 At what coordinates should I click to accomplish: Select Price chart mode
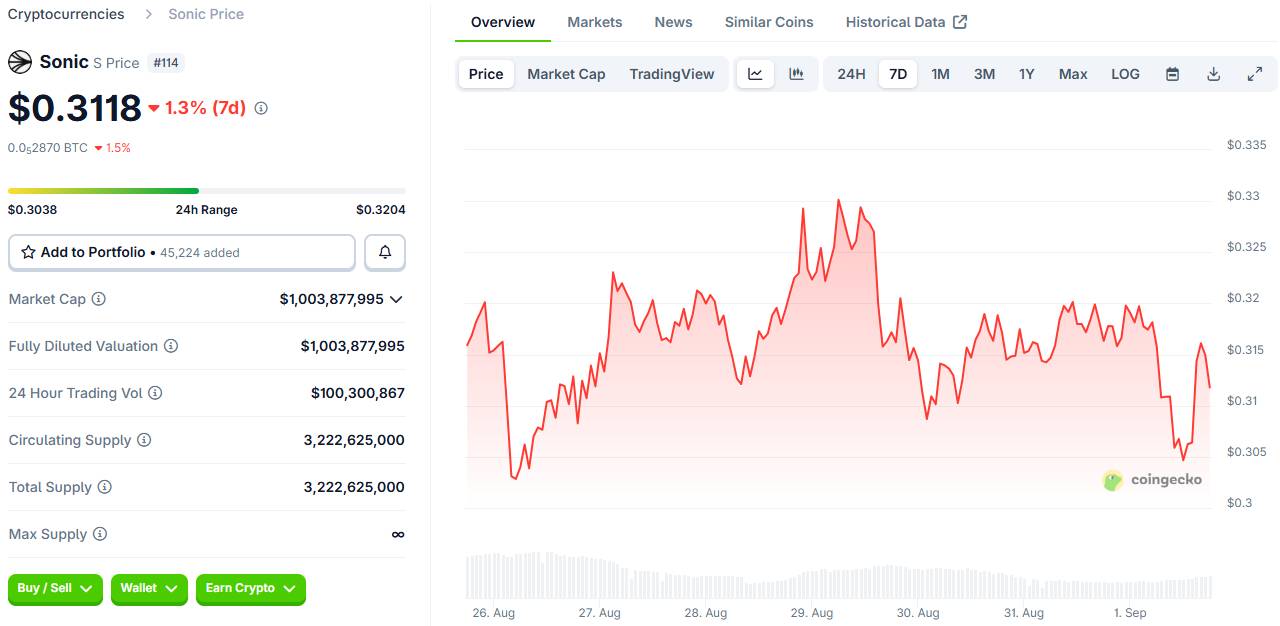(486, 74)
